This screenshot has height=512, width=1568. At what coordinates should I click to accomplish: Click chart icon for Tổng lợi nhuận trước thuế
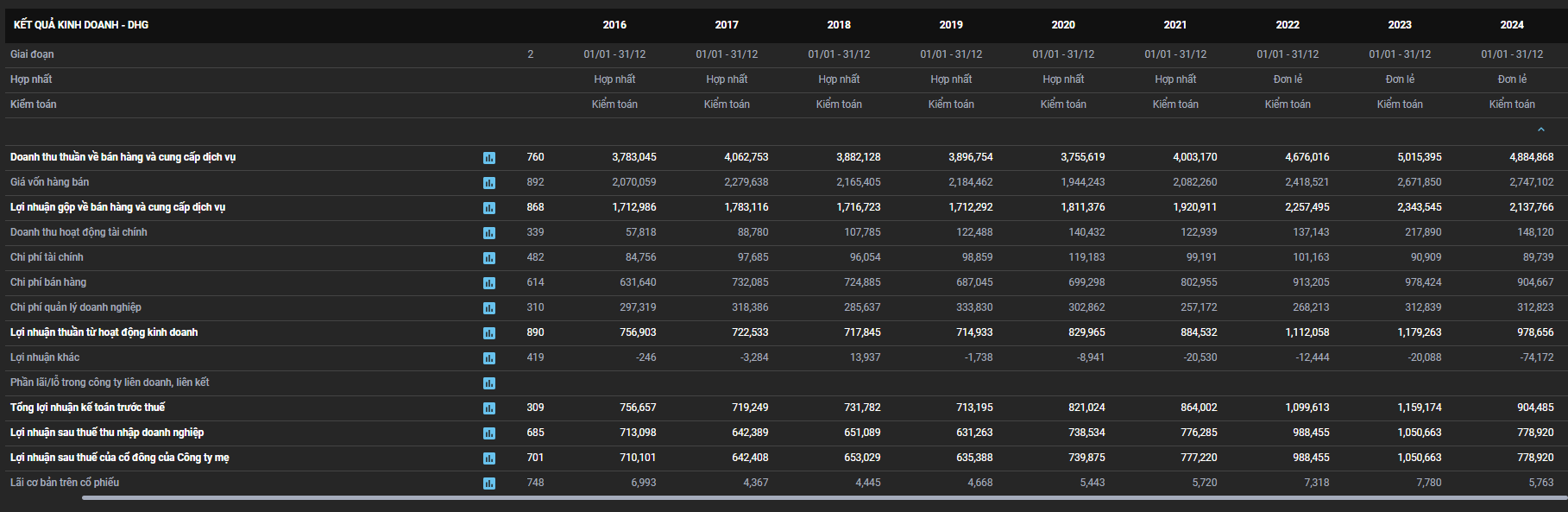coord(489,408)
